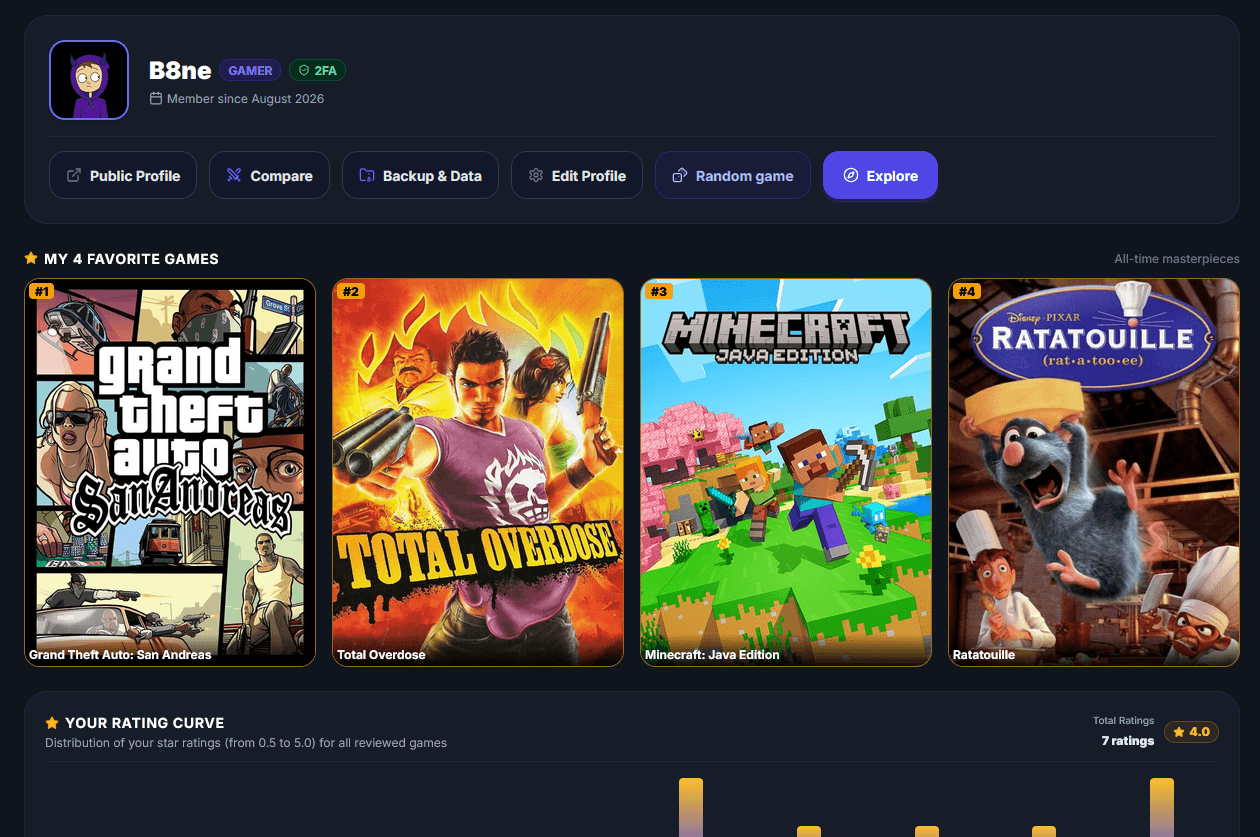Image resolution: width=1260 pixels, height=837 pixels.
Task: Click the star icon beside My 4 Favorite Games
Action: pos(31,258)
